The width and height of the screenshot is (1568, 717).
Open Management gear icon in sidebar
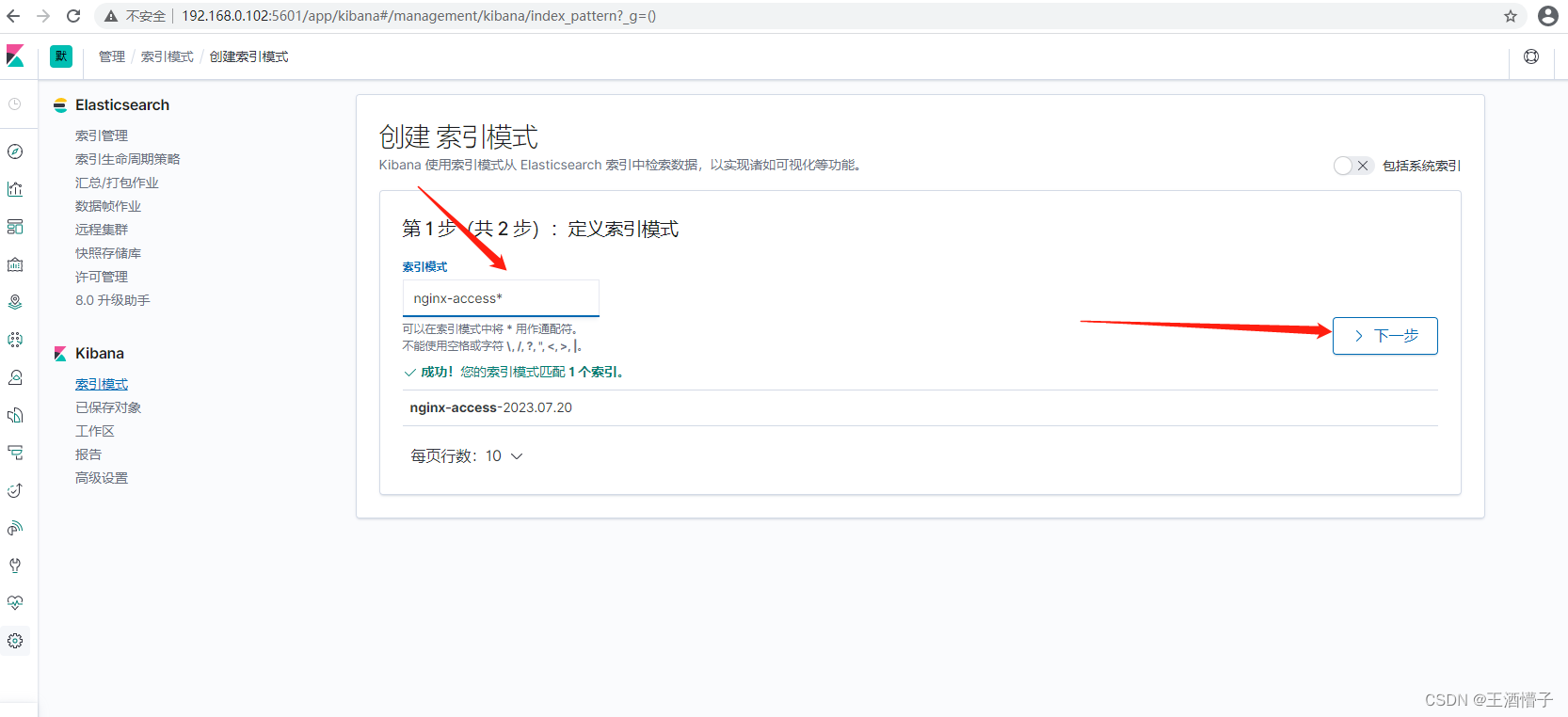pyautogui.click(x=15, y=641)
